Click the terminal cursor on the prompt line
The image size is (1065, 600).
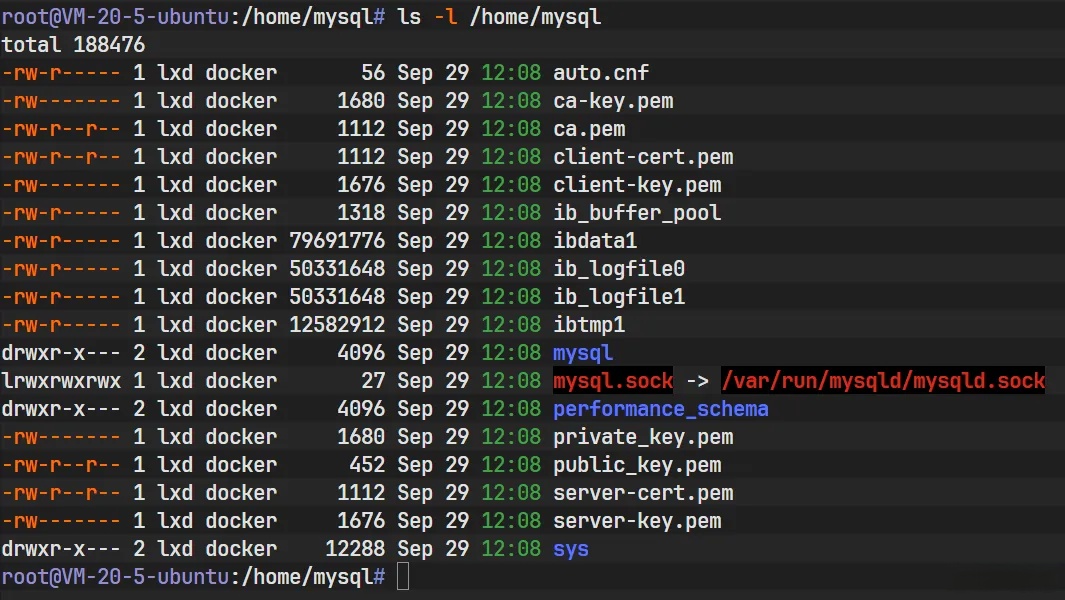402,578
